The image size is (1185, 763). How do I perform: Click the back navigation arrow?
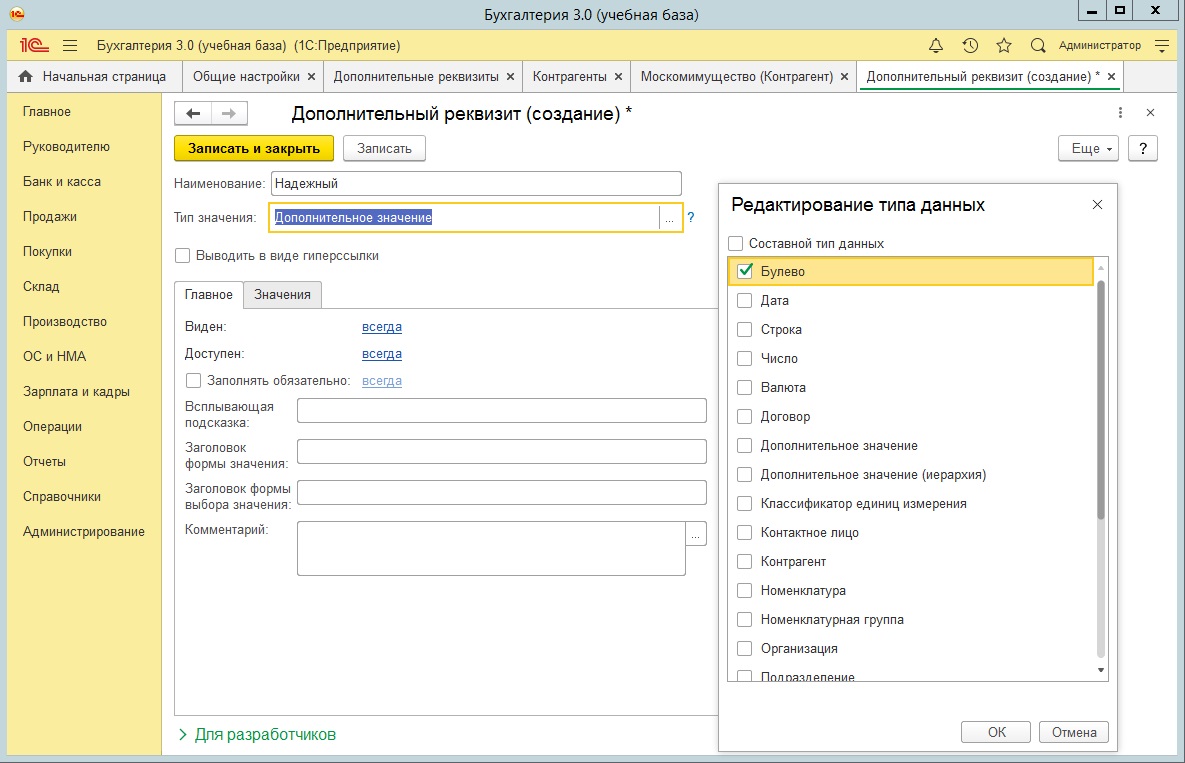pyautogui.click(x=193, y=114)
